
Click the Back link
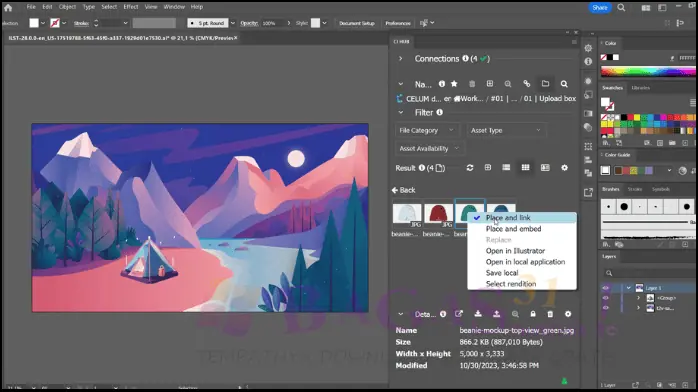pos(403,190)
